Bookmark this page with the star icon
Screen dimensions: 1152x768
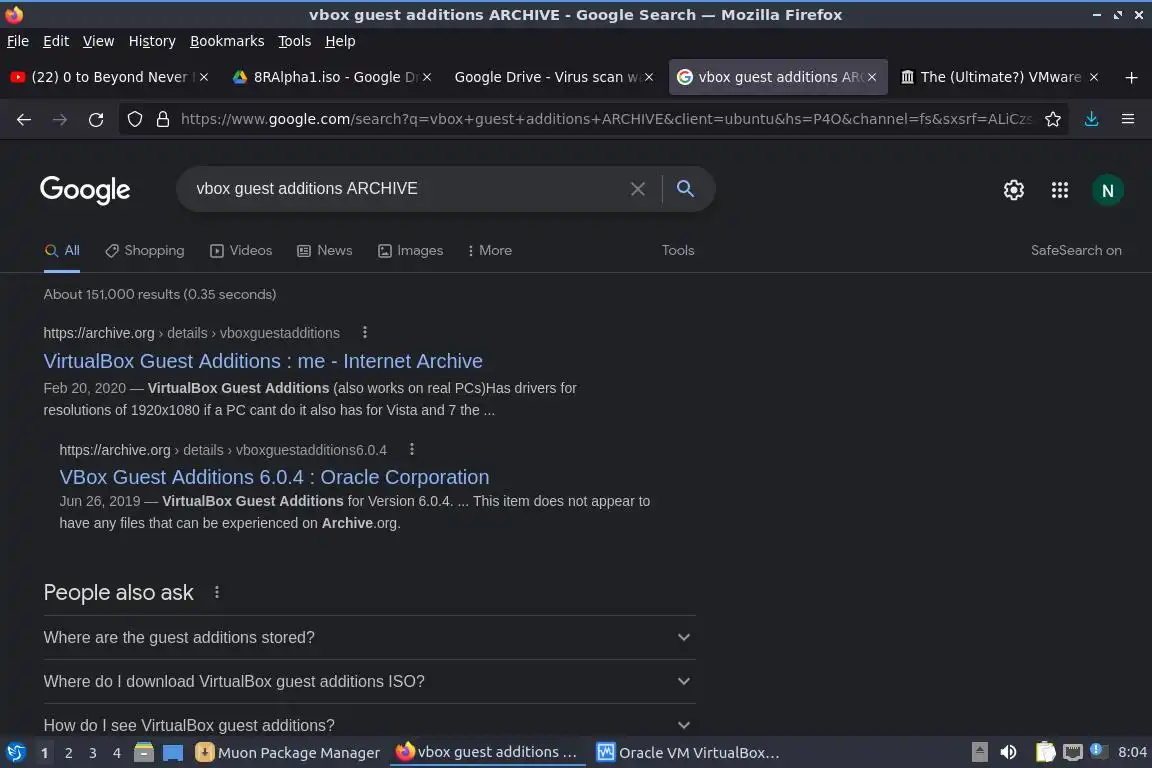(x=1053, y=119)
